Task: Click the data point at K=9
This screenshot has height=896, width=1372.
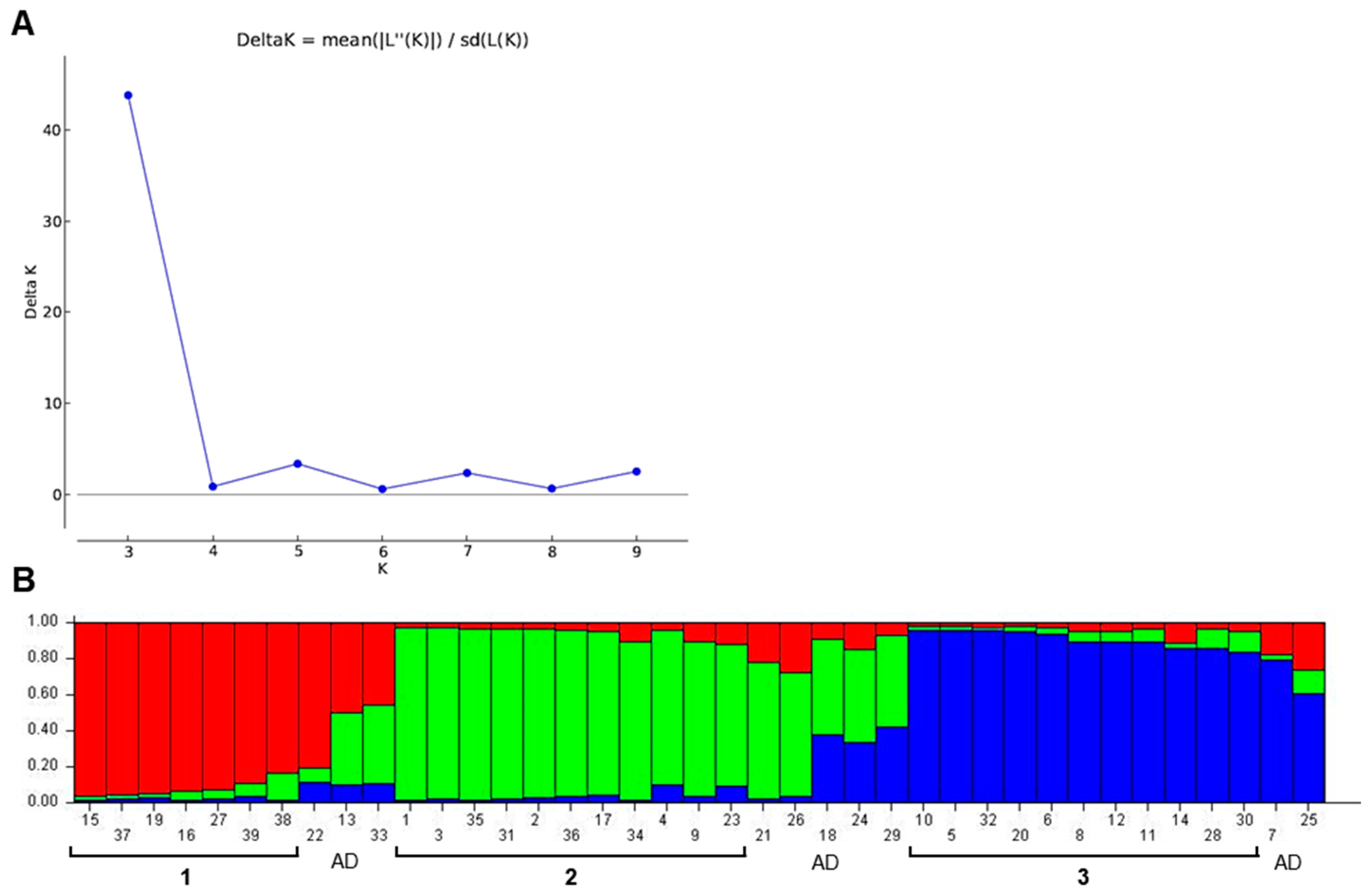Action: pyautogui.click(x=636, y=471)
